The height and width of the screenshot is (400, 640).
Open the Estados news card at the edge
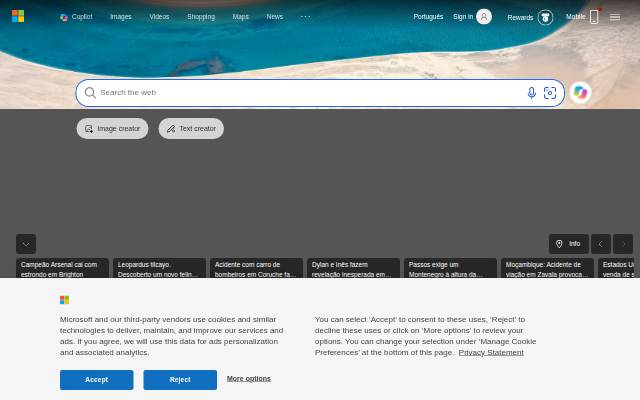tap(617, 268)
